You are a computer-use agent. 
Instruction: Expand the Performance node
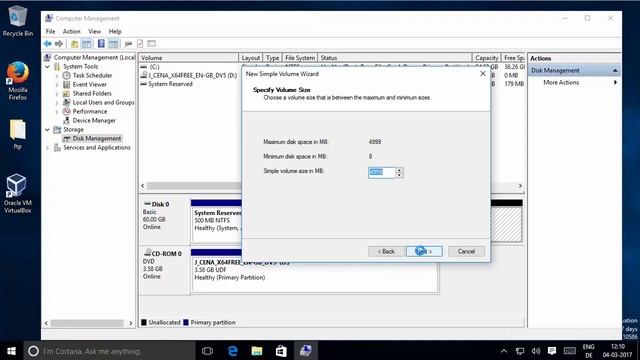(x=57, y=111)
